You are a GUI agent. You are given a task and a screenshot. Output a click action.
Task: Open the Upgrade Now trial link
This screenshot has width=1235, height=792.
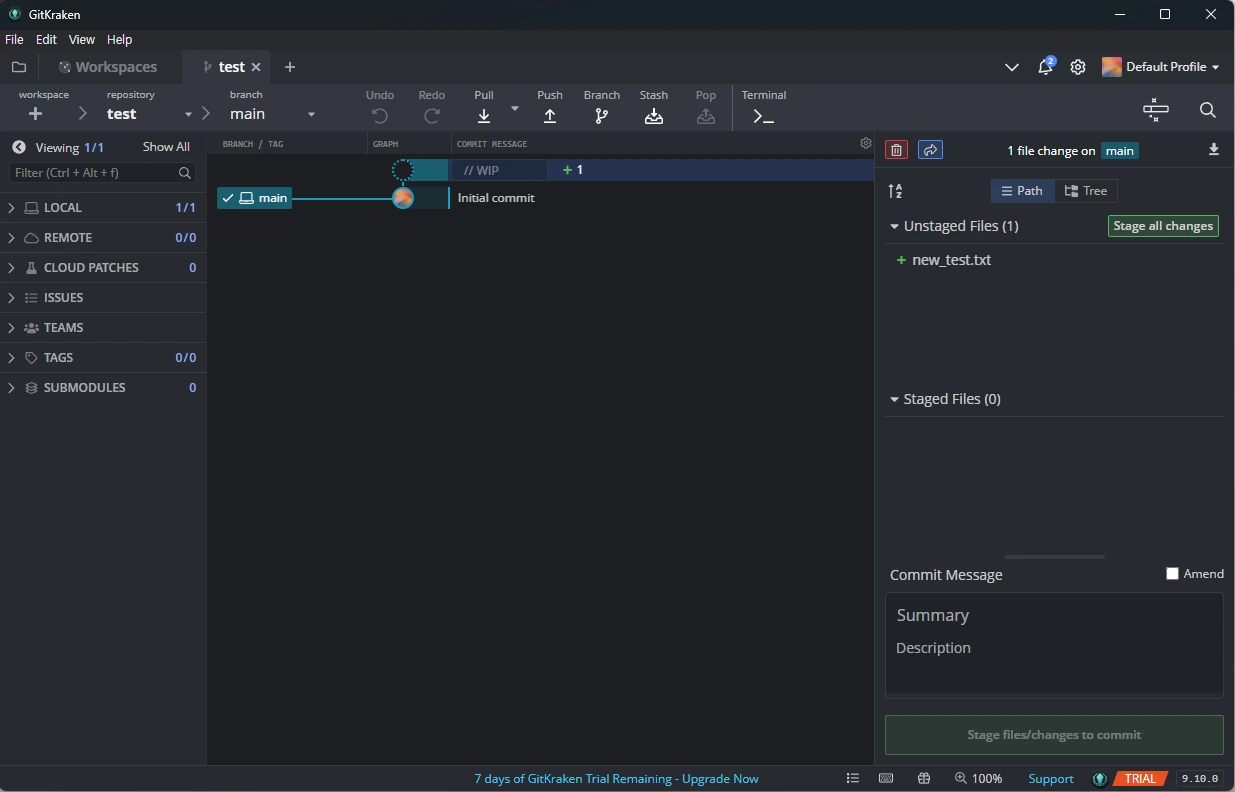(720, 779)
